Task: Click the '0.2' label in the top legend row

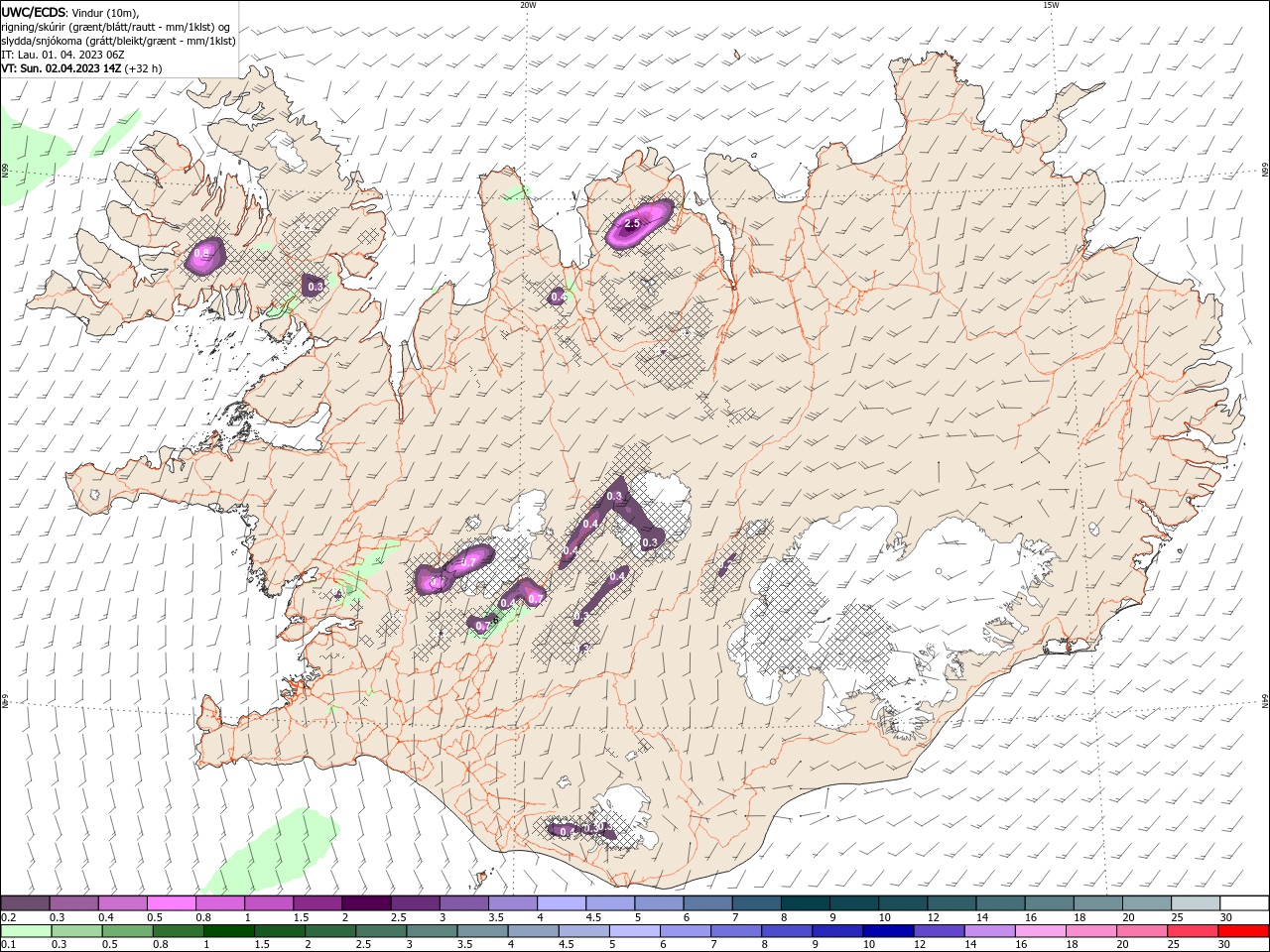Action: pos(8,917)
